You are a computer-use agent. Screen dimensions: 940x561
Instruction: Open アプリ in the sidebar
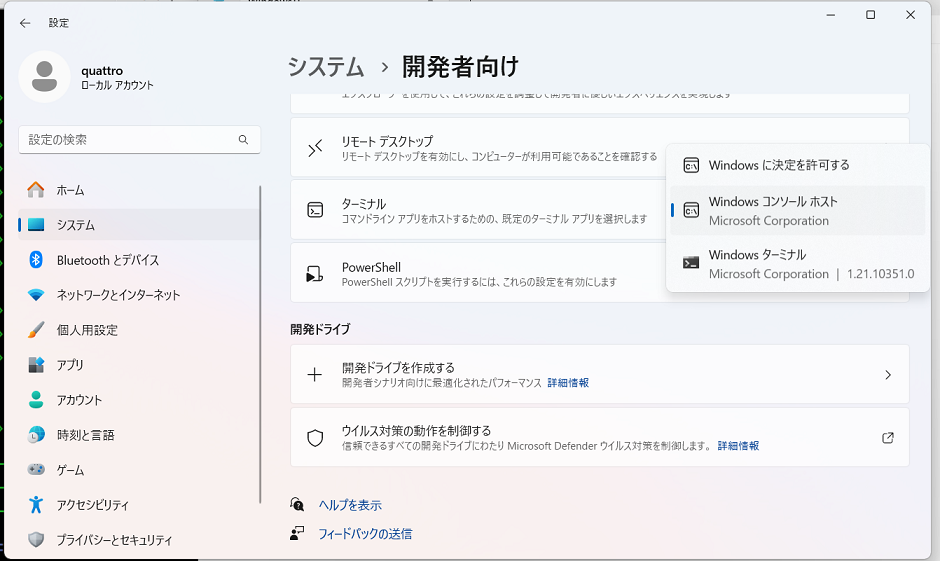point(70,365)
